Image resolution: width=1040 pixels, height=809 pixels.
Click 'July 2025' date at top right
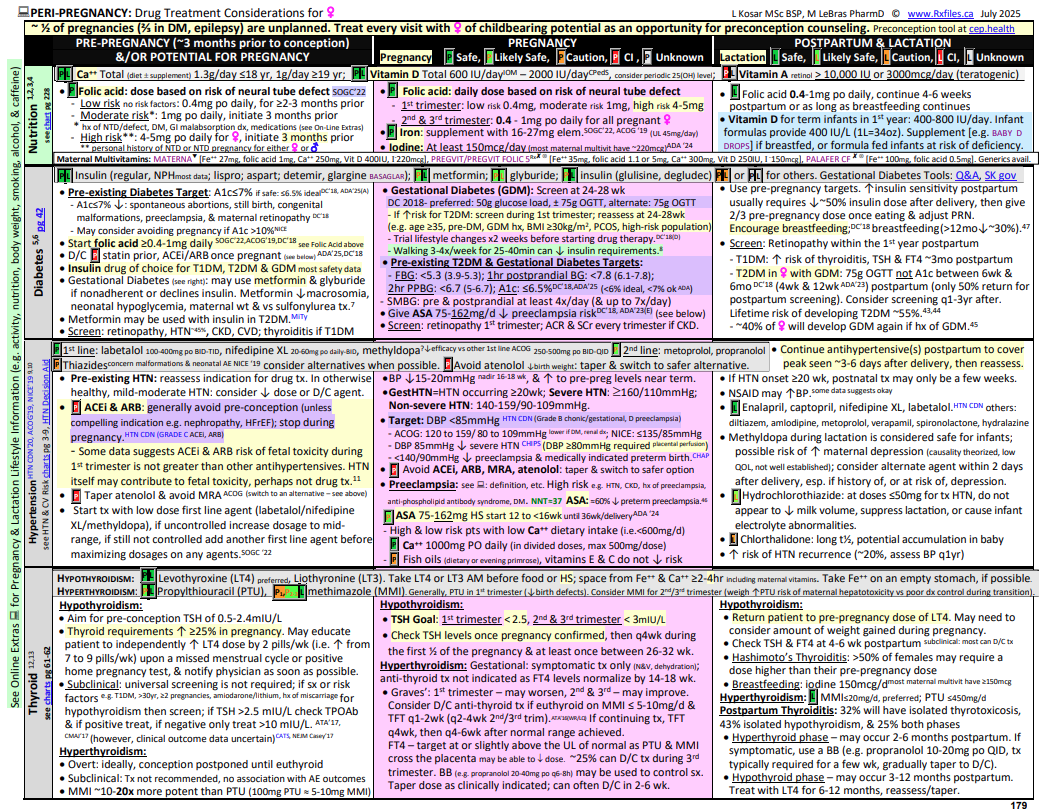pos(1002,13)
